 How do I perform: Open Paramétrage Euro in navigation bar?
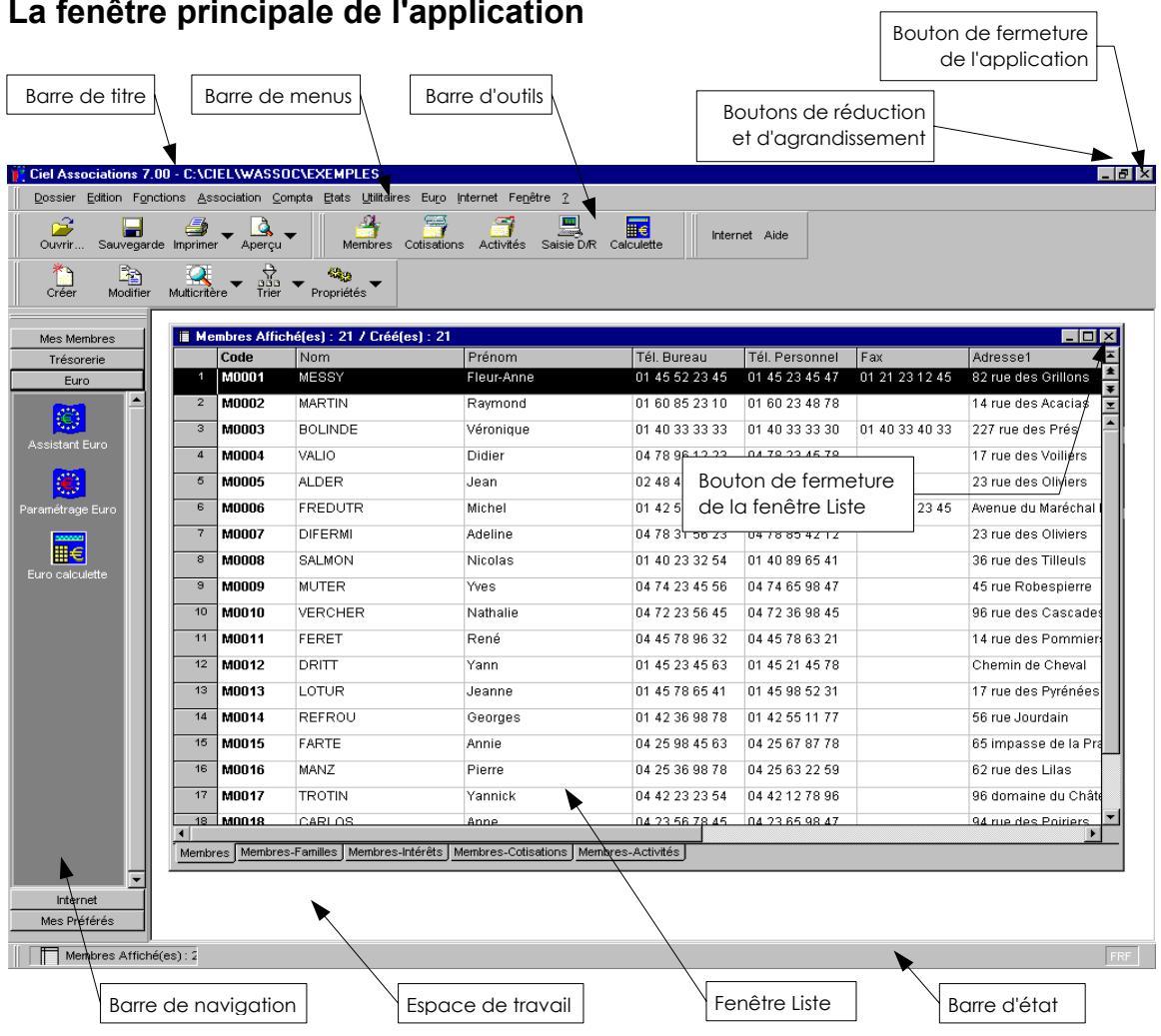click(68, 484)
